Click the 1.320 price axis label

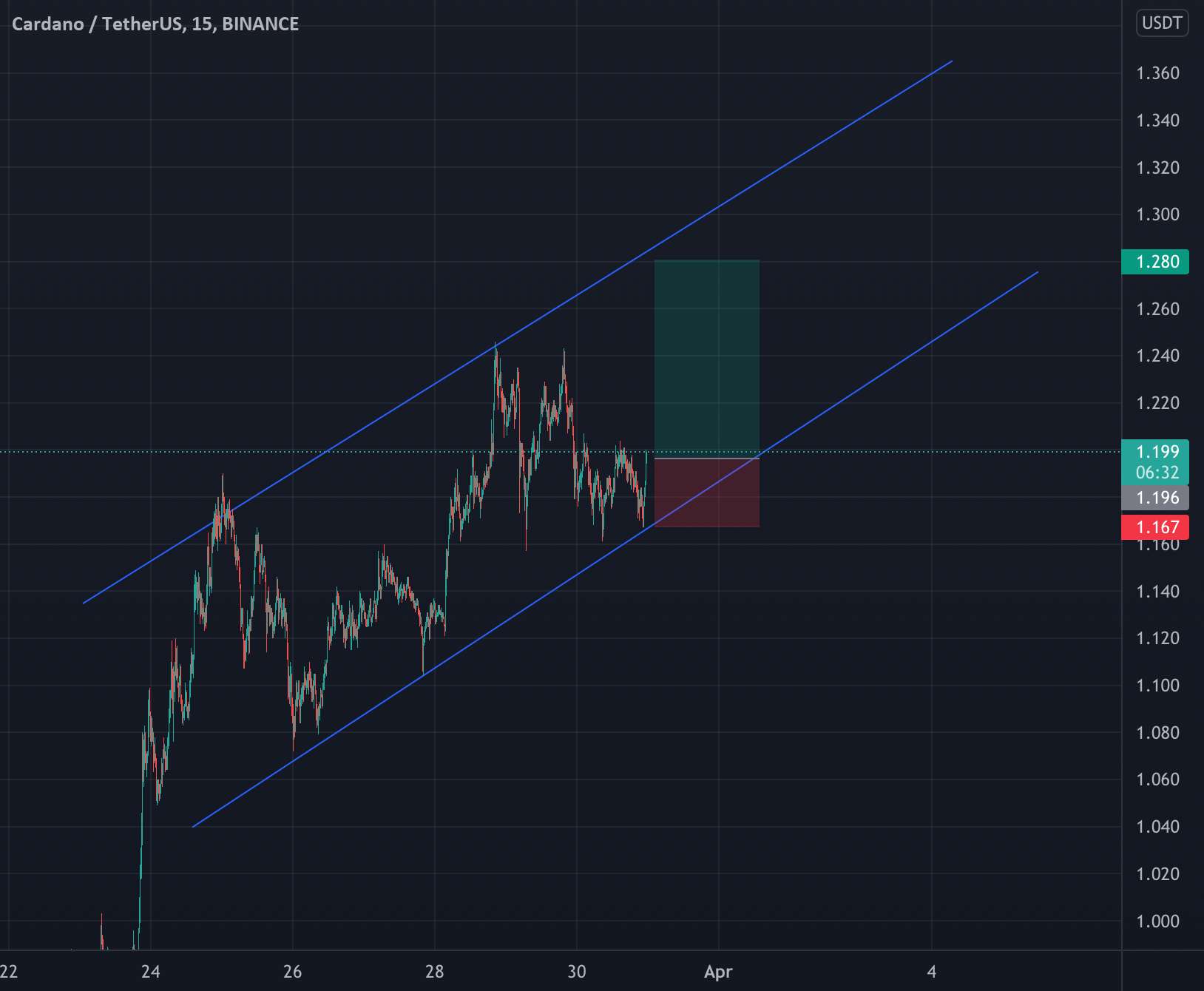pyautogui.click(x=1157, y=168)
